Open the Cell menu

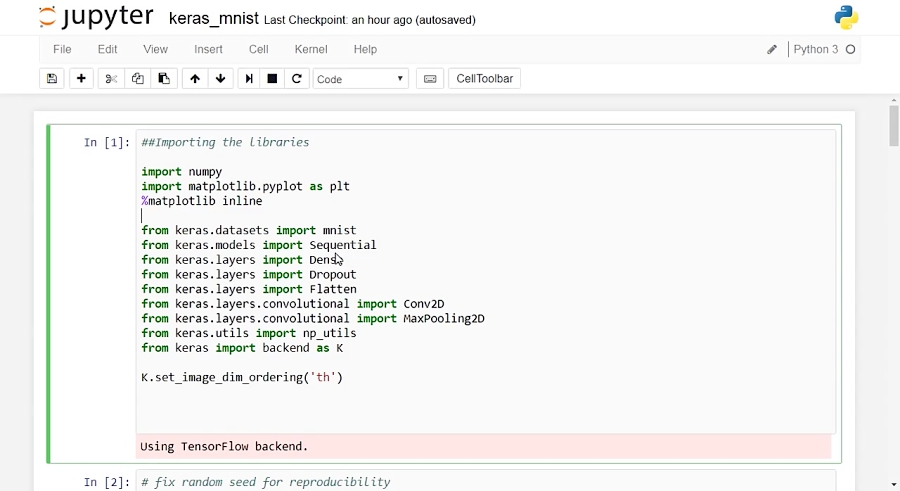coord(259,49)
